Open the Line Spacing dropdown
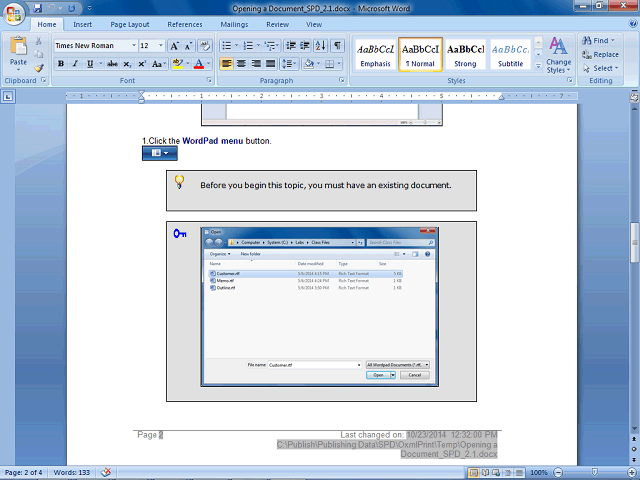Viewport: 640px width, 480px height. (x=290, y=64)
